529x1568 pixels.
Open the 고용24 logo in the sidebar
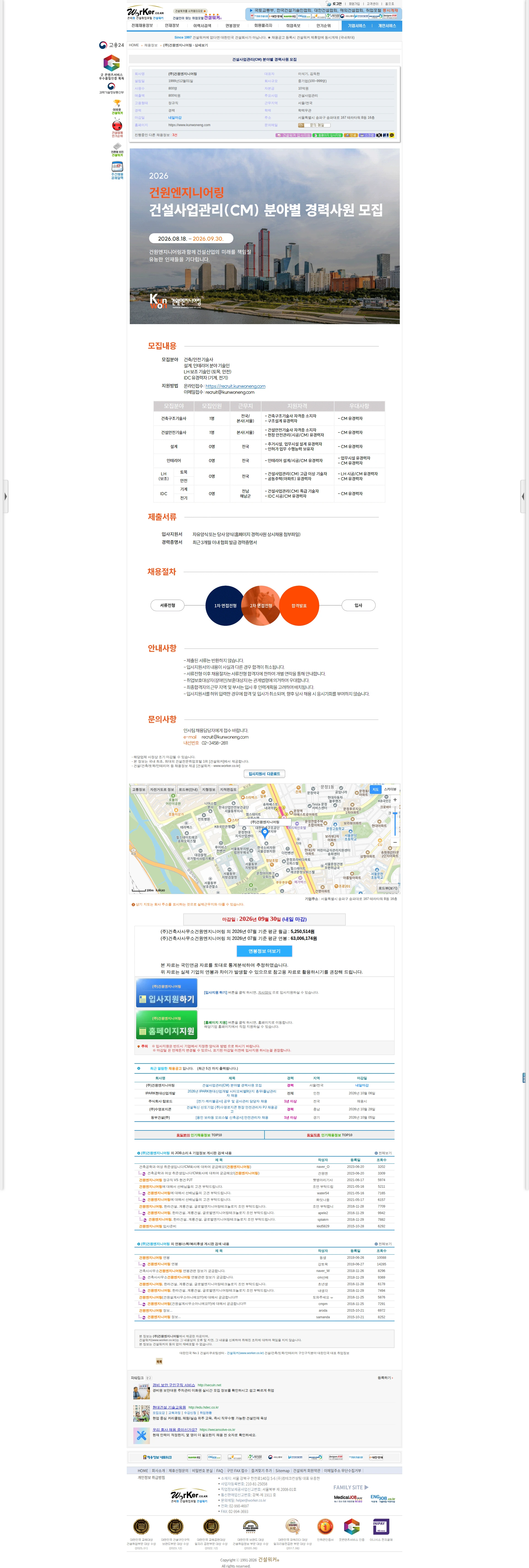111,45
